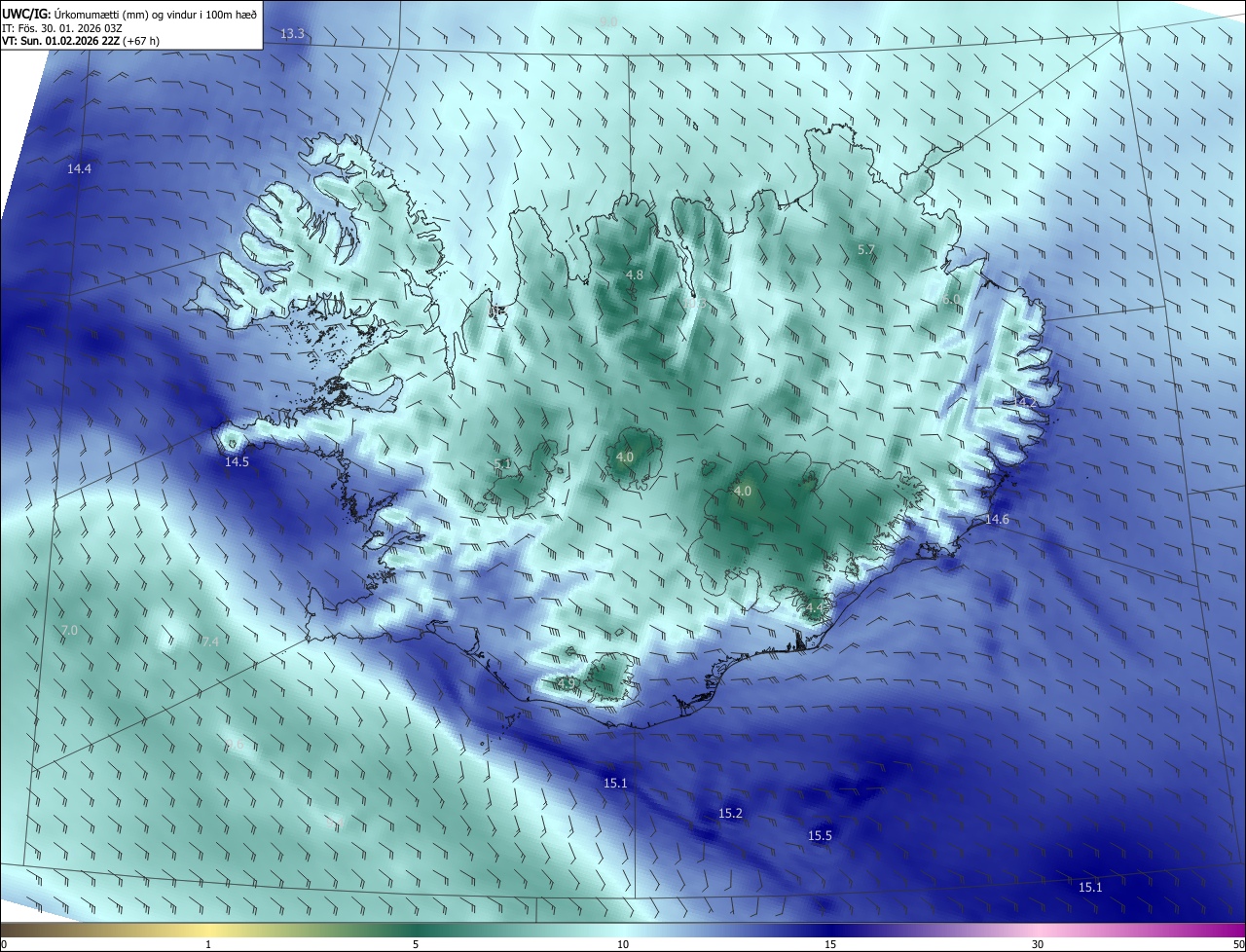Click the 14.5 value label
Screen dimensions: 1246x952
(237, 462)
